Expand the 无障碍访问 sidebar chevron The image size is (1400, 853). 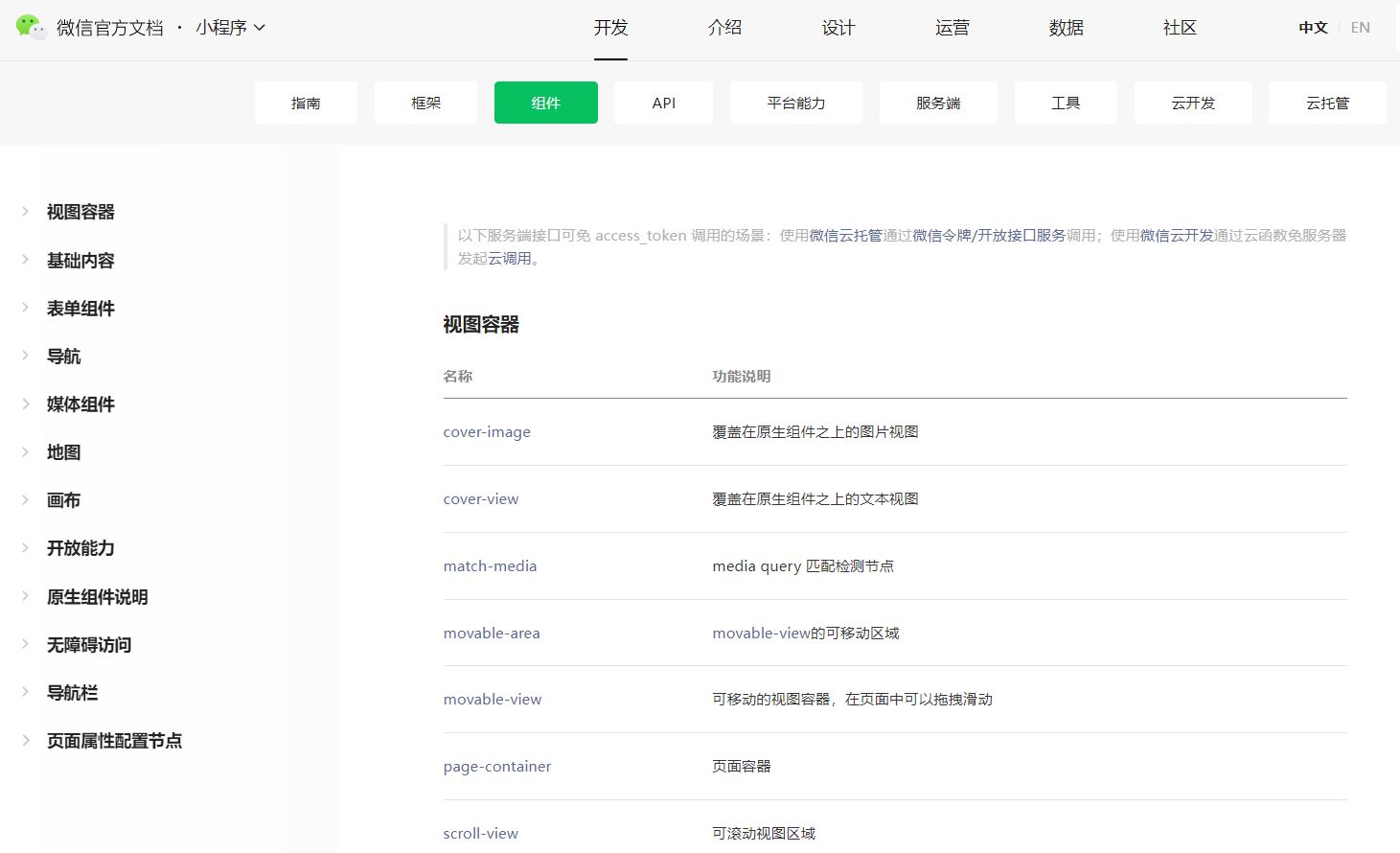[25, 644]
